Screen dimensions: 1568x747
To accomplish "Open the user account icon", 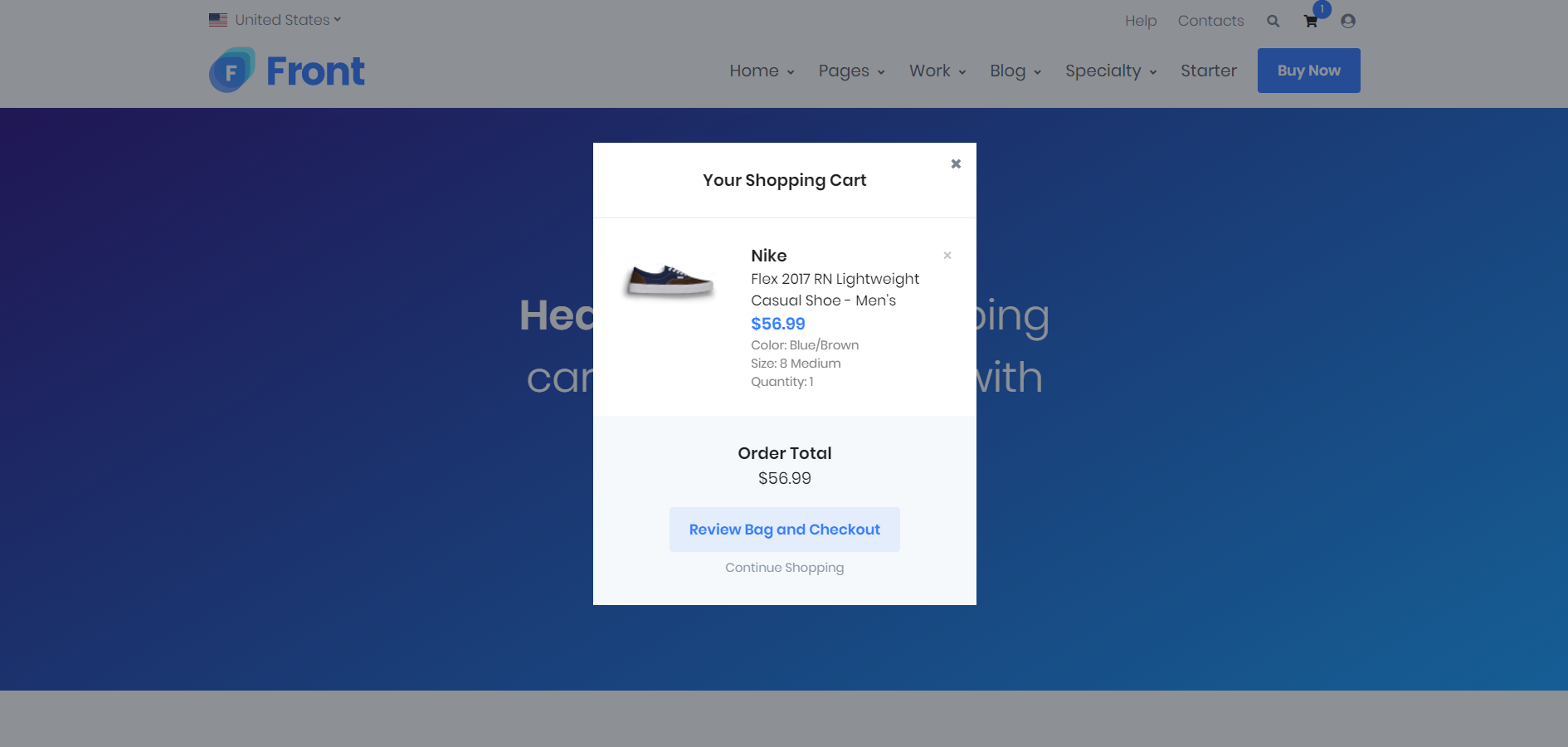I will click(1348, 21).
